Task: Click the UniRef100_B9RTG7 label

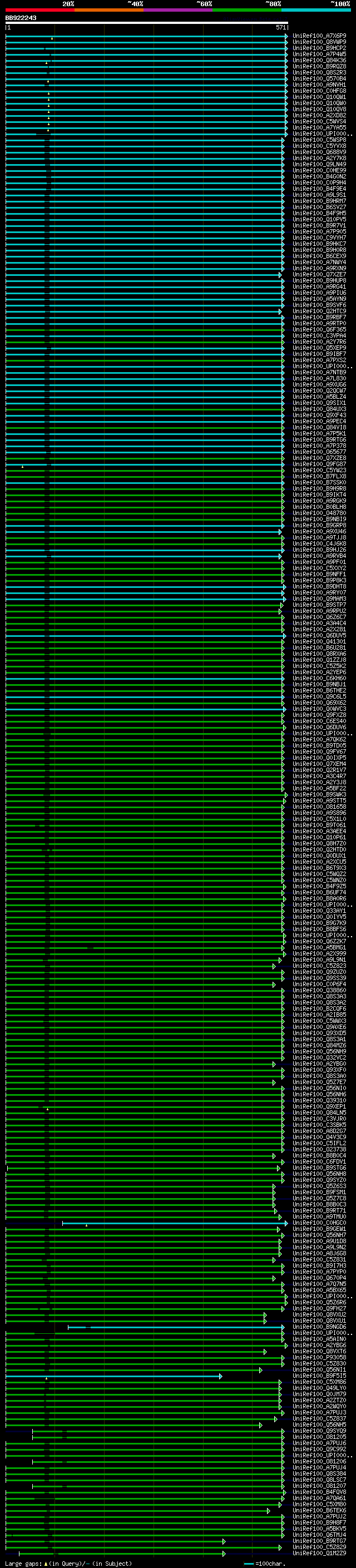Action: click(x=319, y=1542)
